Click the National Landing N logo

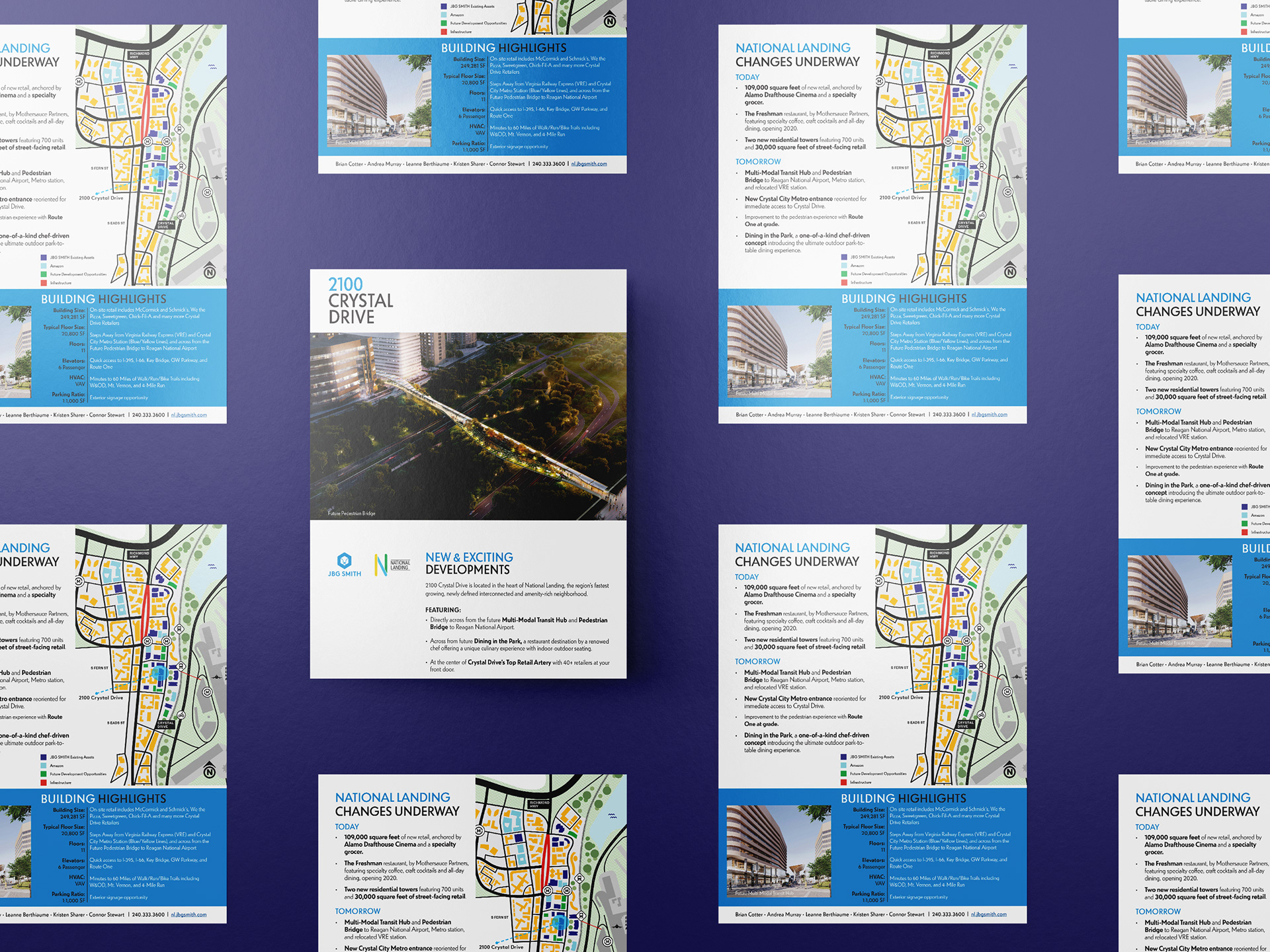pyautogui.click(x=381, y=565)
